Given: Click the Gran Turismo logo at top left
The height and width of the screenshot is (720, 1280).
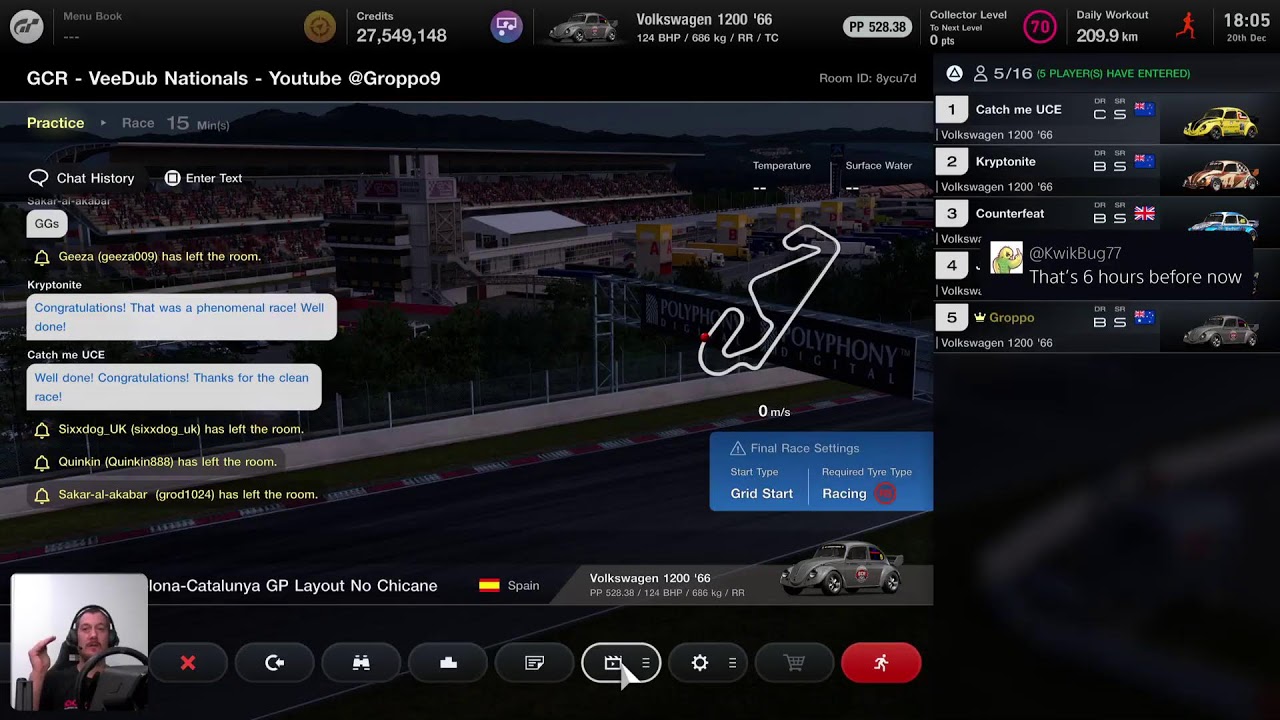Looking at the screenshot, I should 27,27.
